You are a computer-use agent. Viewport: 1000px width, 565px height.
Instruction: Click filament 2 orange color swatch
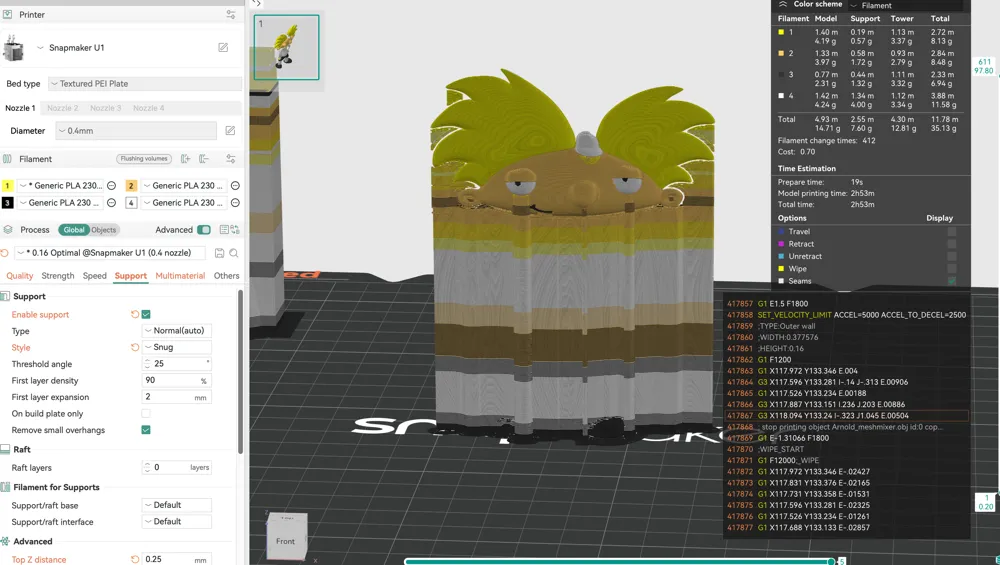pos(131,186)
